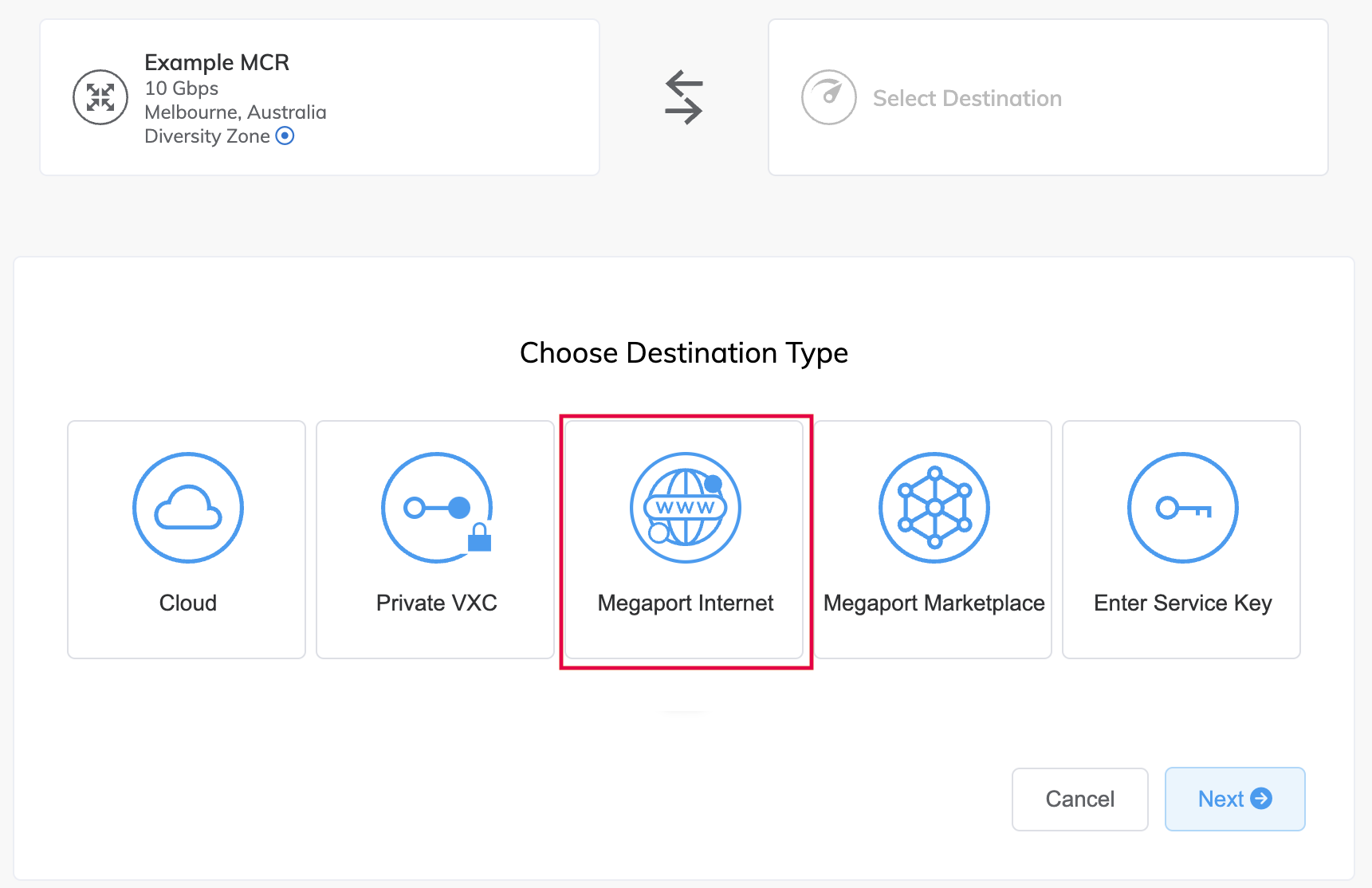Select the Cloud destination type icon

point(187,508)
